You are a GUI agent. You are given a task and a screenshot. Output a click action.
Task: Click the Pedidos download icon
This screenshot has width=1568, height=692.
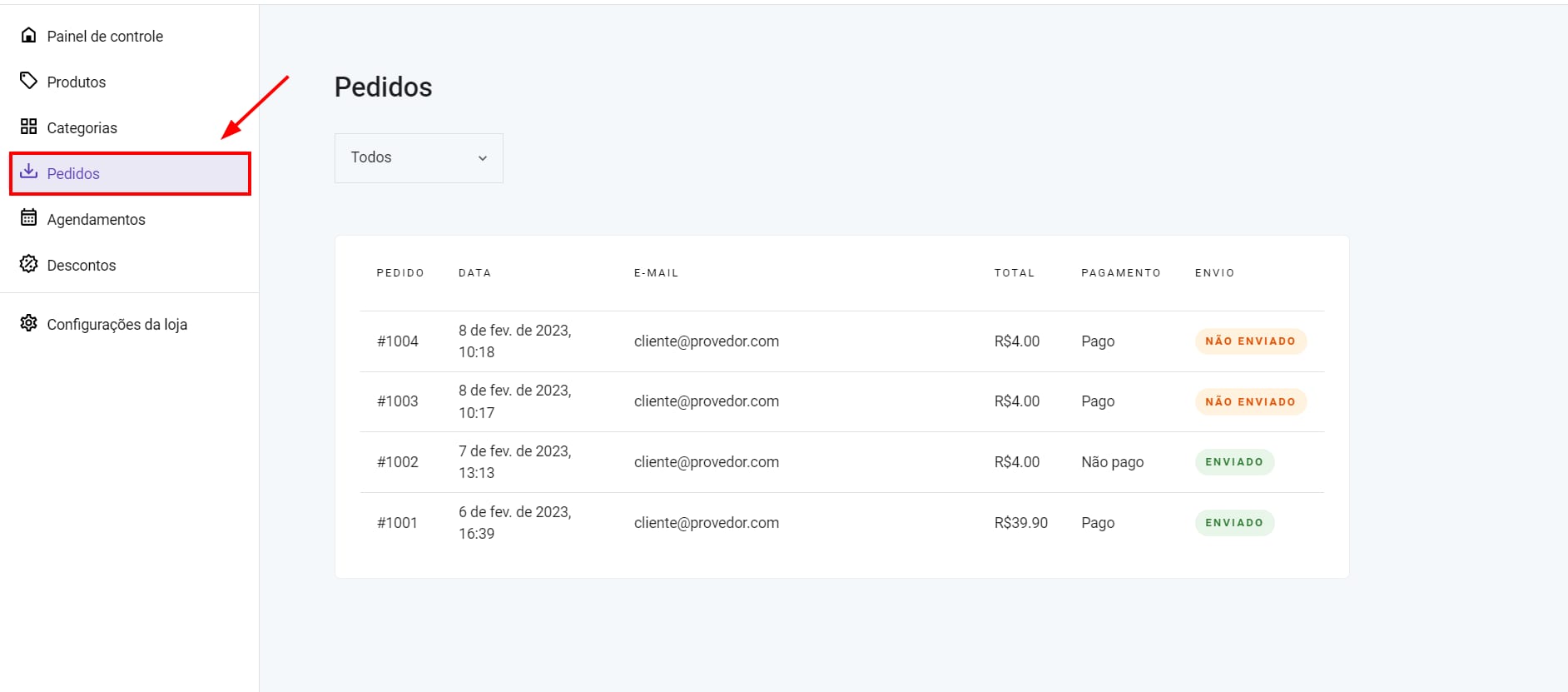point(29,172)
